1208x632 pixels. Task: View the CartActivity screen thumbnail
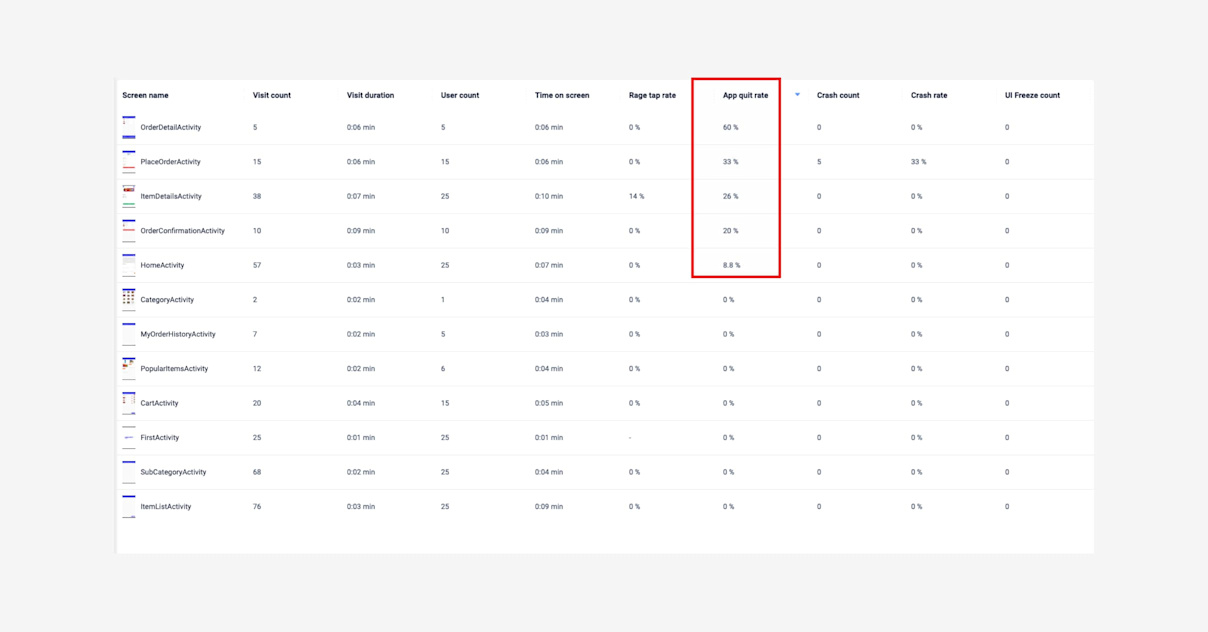pyautogui.click(x=128, y=402)
